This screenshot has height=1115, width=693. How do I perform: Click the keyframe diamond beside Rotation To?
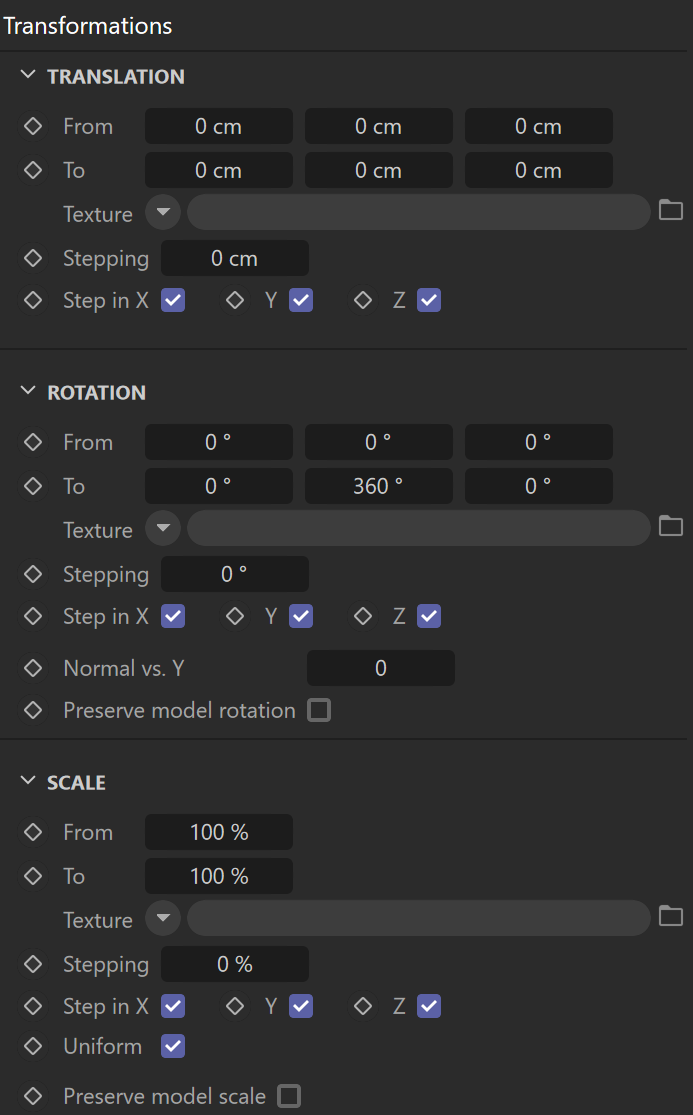click(x=33, y=486)
